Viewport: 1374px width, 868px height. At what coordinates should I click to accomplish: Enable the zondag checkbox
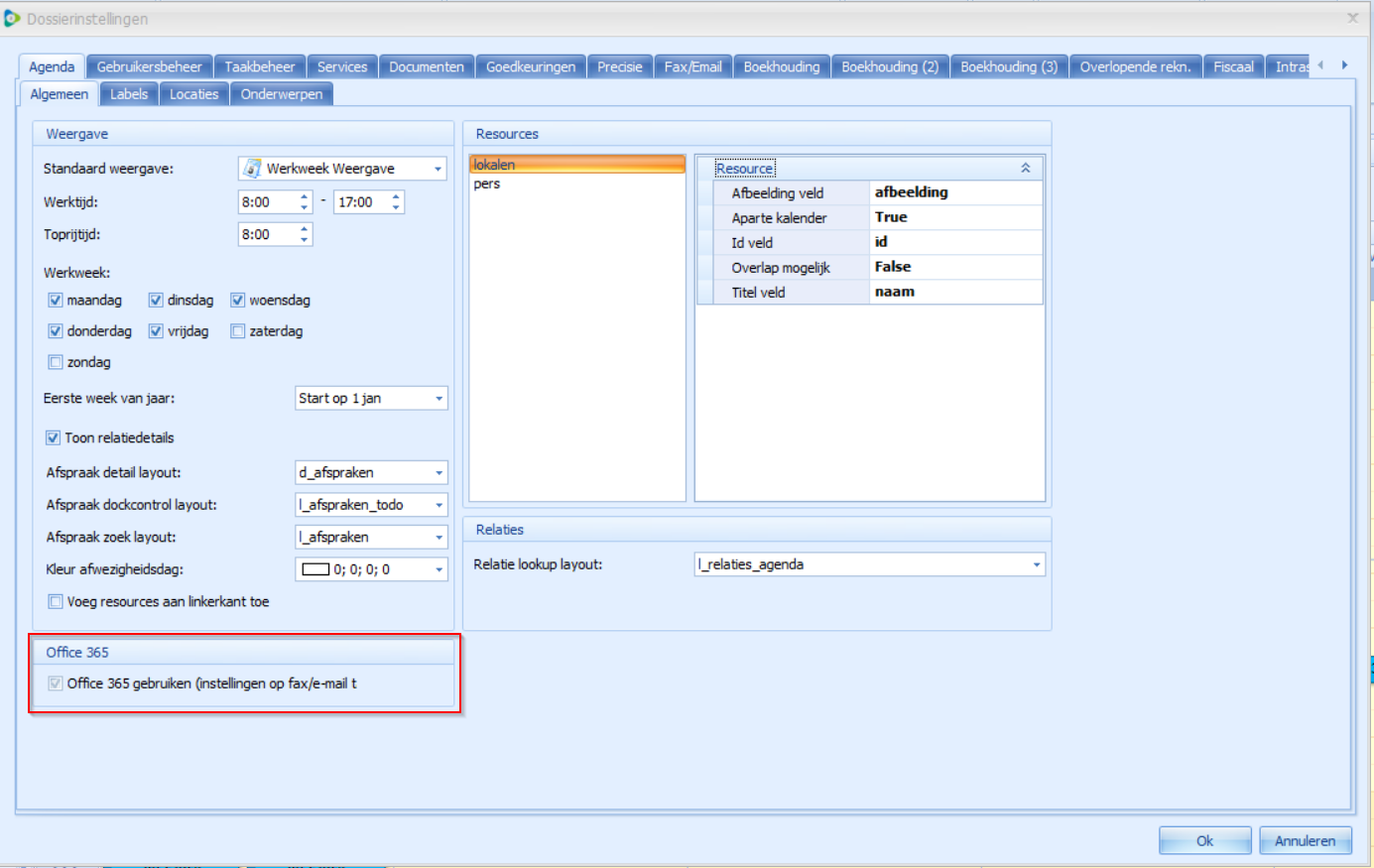[56, 362]
